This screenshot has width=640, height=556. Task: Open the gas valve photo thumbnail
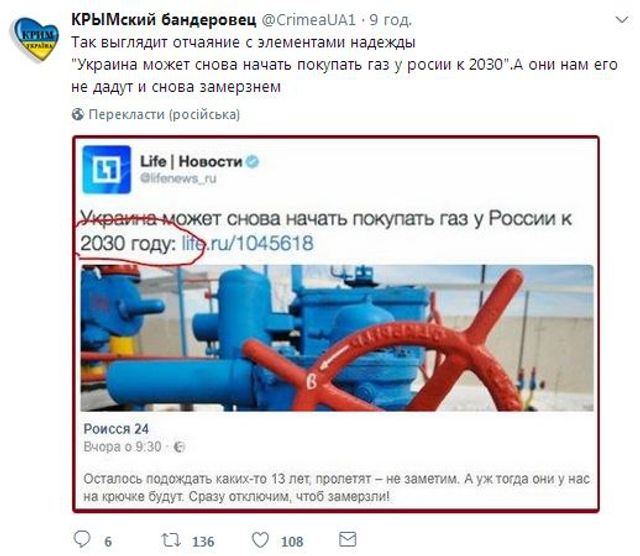pyautogui.click(x=337, y=338)
